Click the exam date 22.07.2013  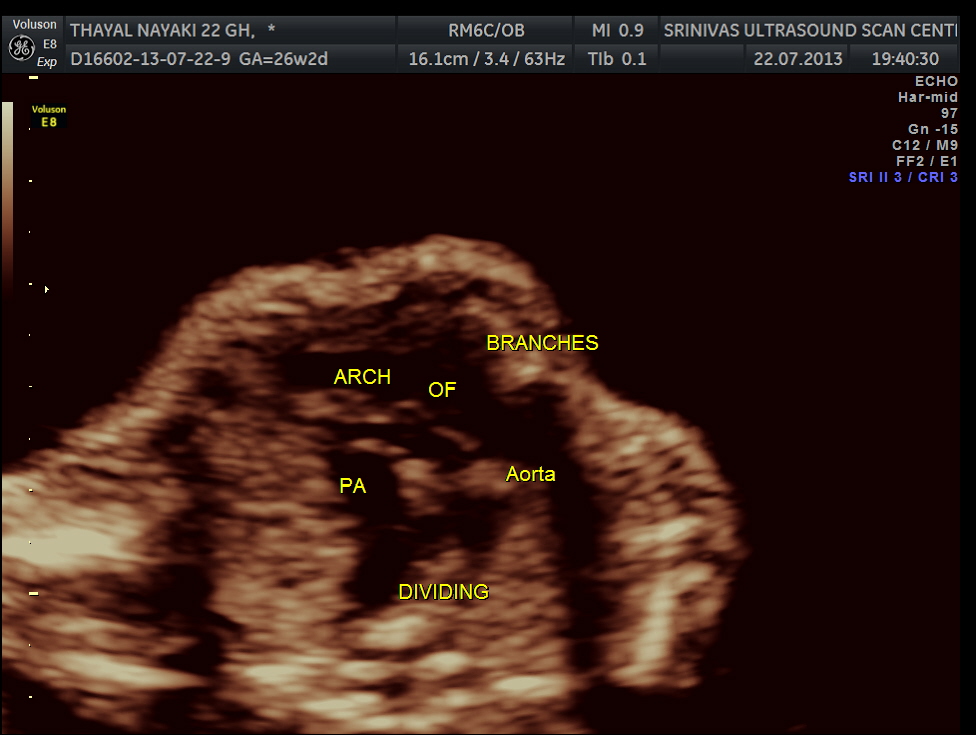798,59
